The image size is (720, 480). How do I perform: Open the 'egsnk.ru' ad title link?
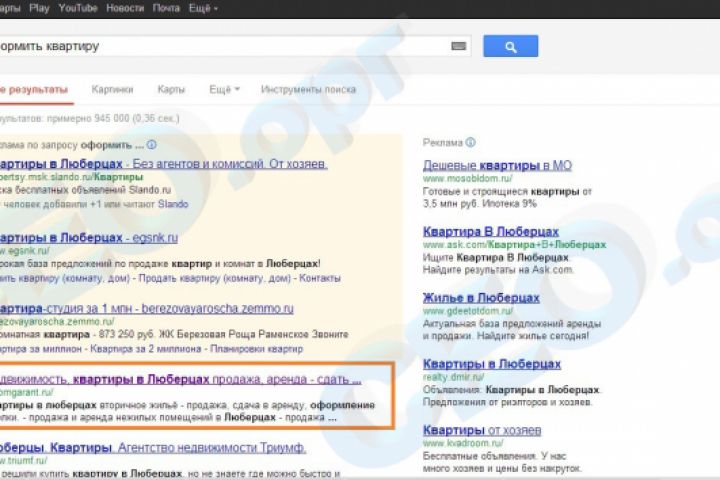tap(89, 237)
